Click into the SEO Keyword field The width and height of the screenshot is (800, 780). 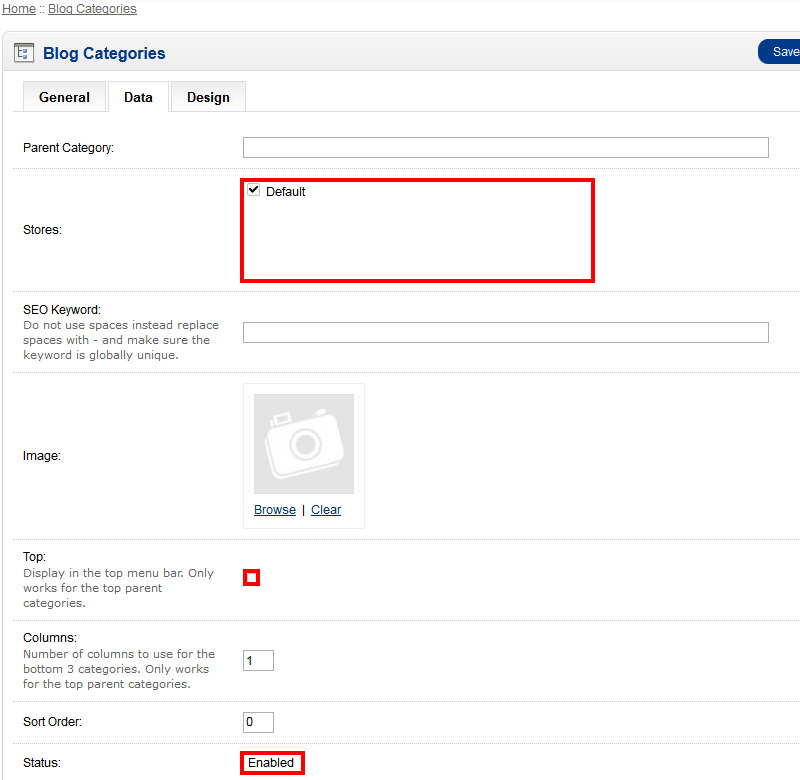505,333
